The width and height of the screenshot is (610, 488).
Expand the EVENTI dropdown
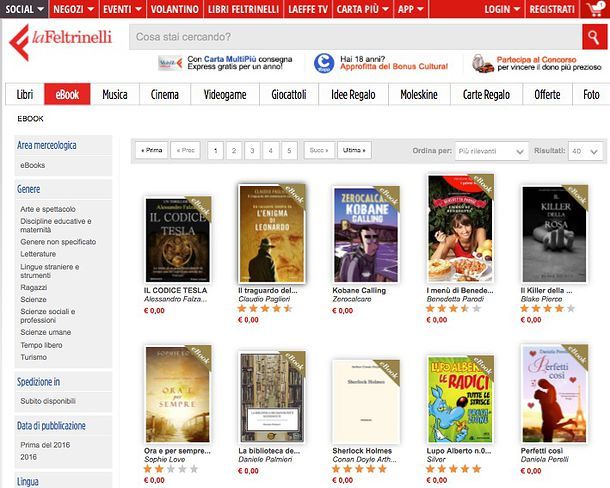click(122, 9)
